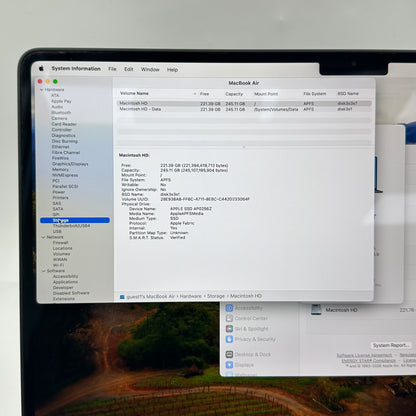Open the Edit menu

click(129, 69)
